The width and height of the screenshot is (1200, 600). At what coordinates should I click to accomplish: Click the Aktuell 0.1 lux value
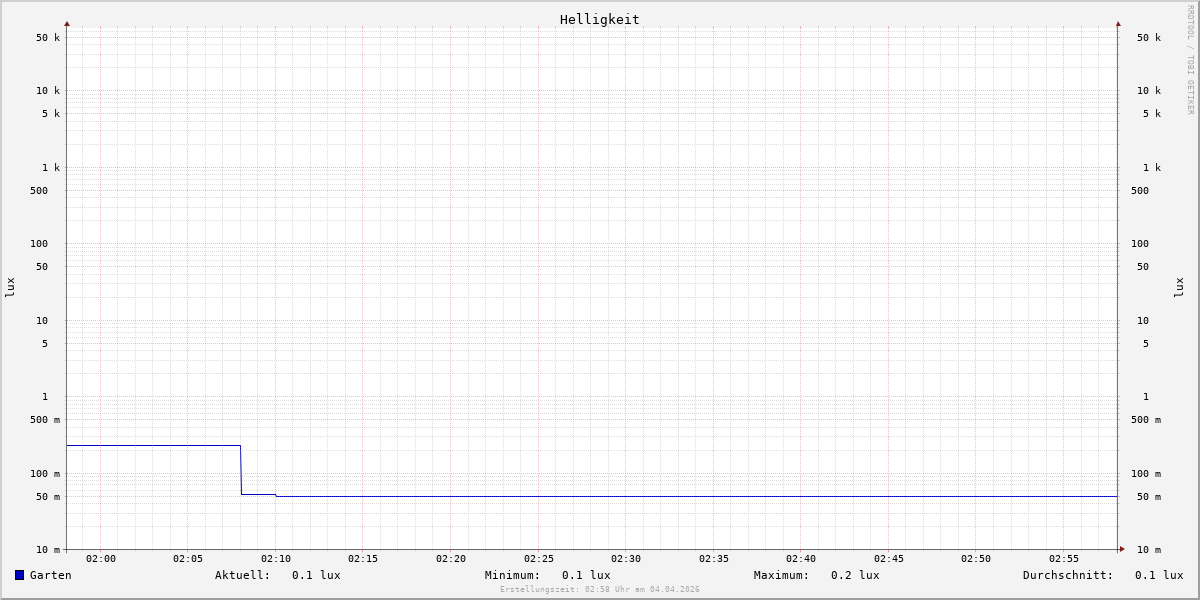pos(315,575)
